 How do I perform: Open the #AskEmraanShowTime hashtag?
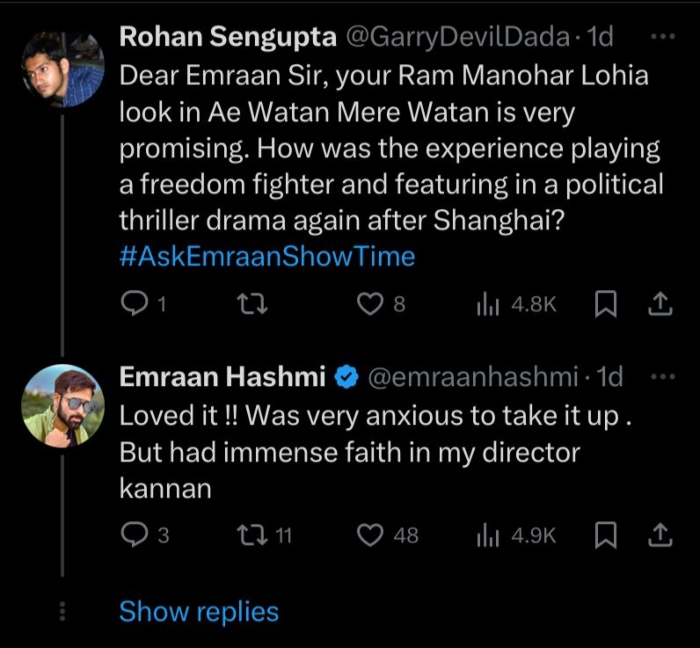point(266,256)
